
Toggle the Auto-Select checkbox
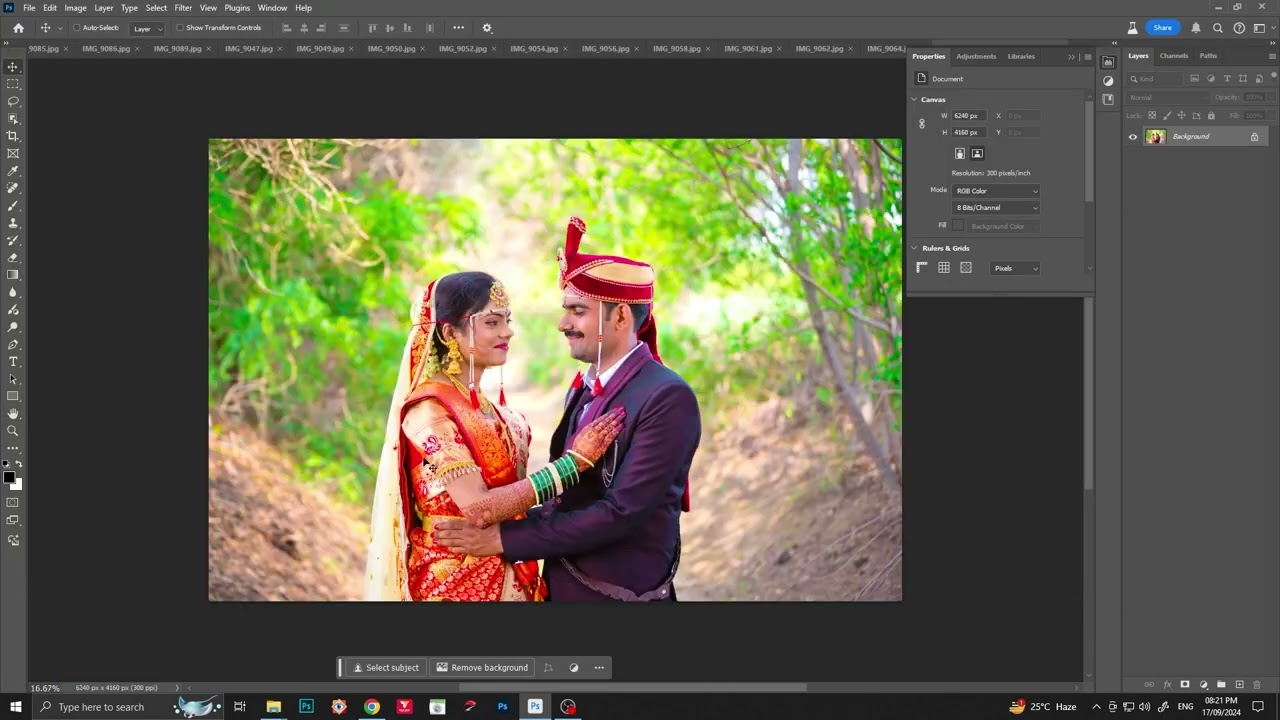(77, 28)
